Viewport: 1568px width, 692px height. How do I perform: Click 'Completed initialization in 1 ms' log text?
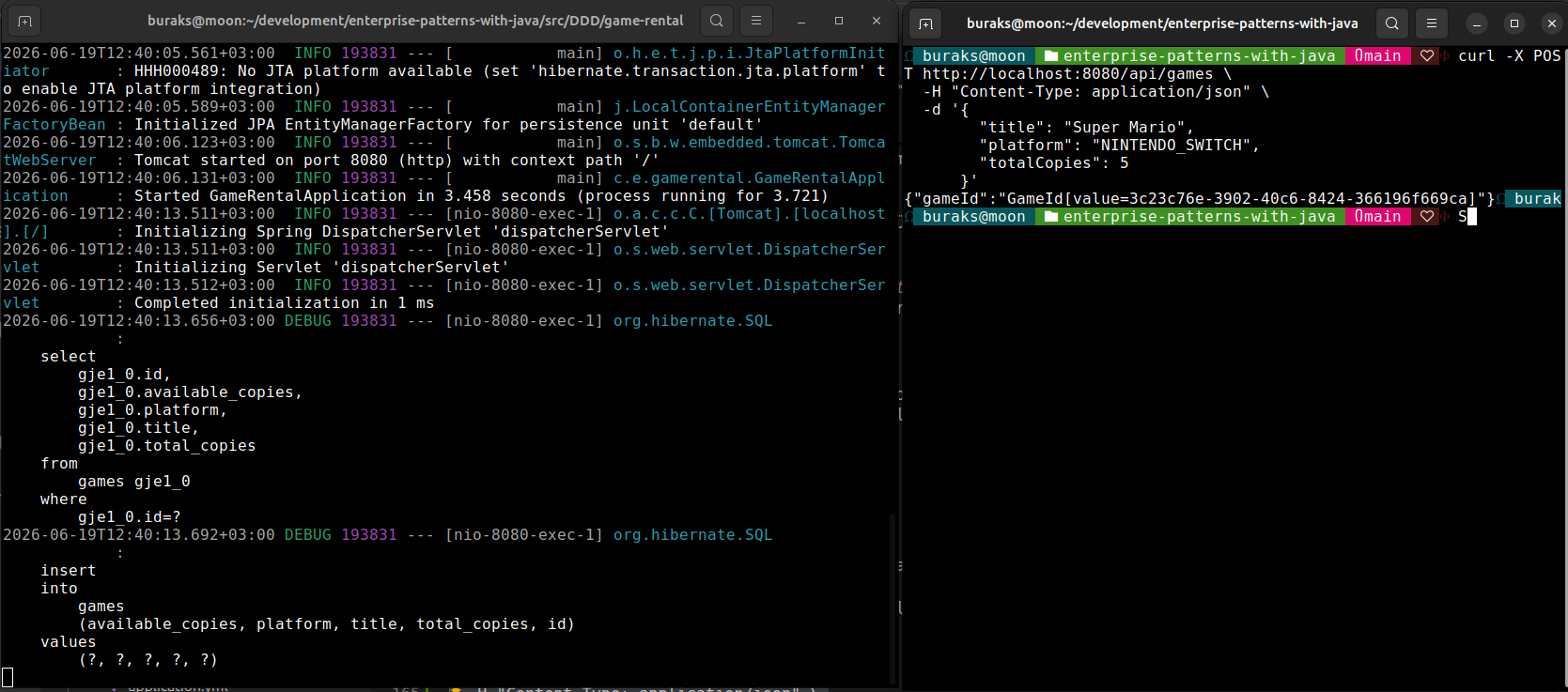(x=284, y=303)
